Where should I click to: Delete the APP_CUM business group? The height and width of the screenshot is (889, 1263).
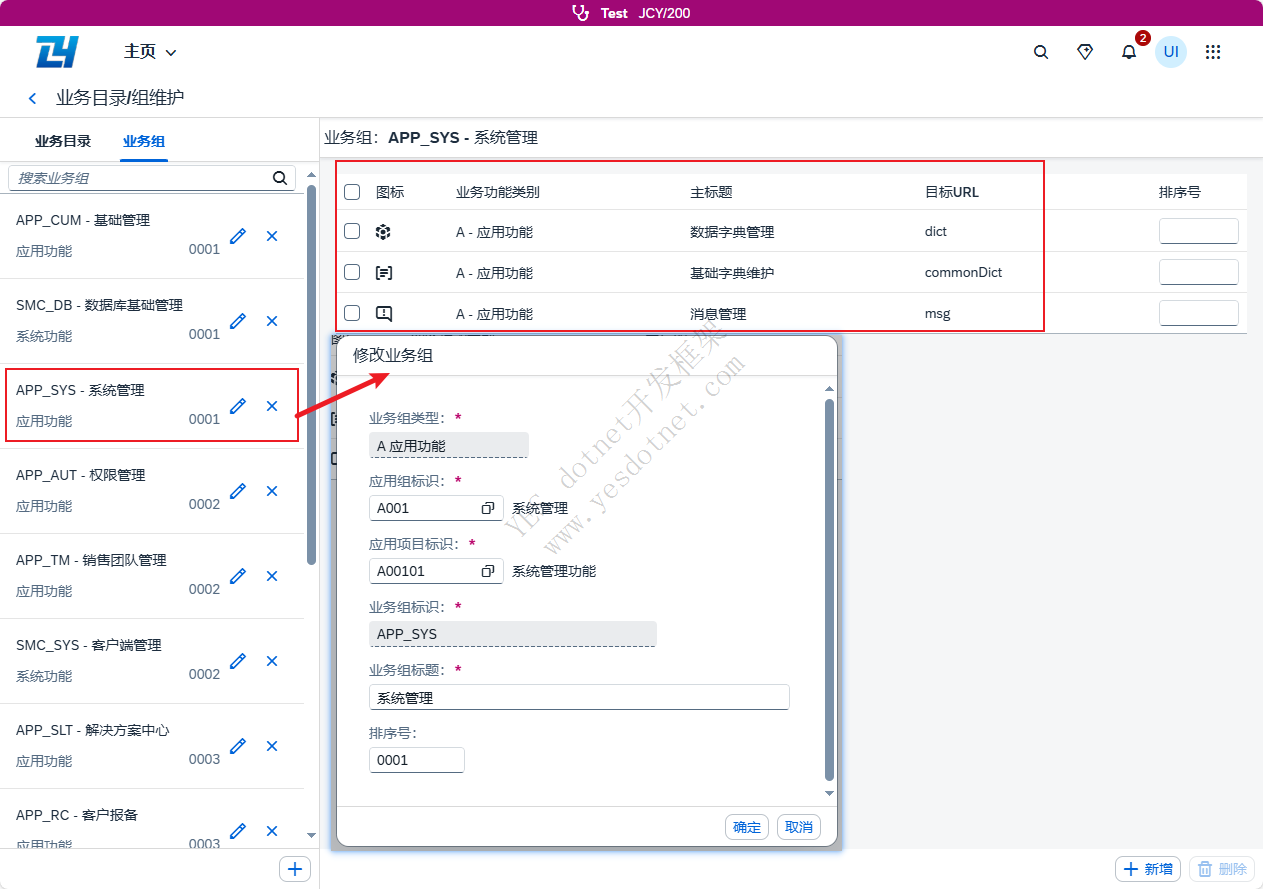tap(272, 236)
